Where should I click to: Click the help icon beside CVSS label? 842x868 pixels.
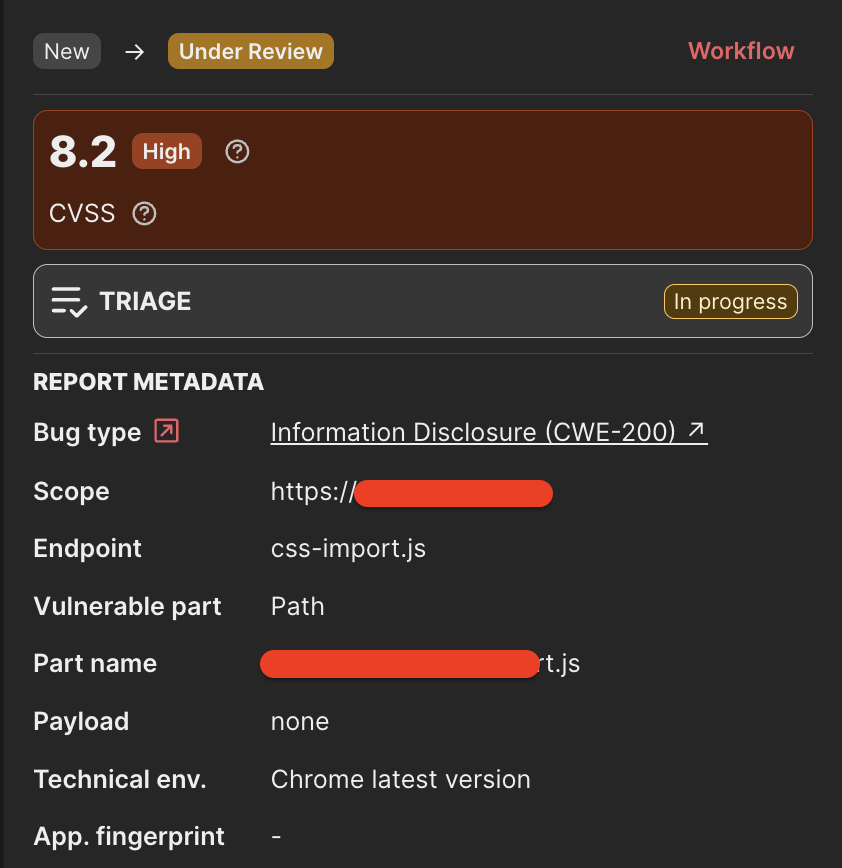tap(144, 213)
